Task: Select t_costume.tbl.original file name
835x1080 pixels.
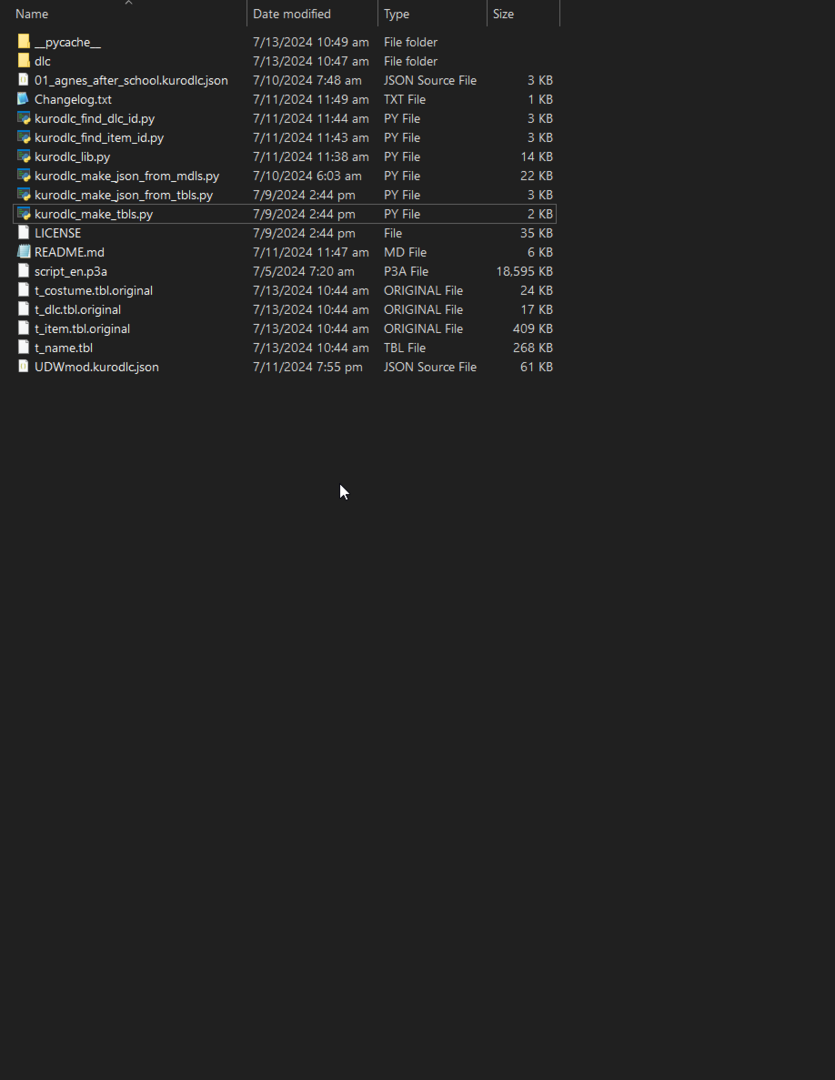Action: pyautogui.click(x=94, y=291)
